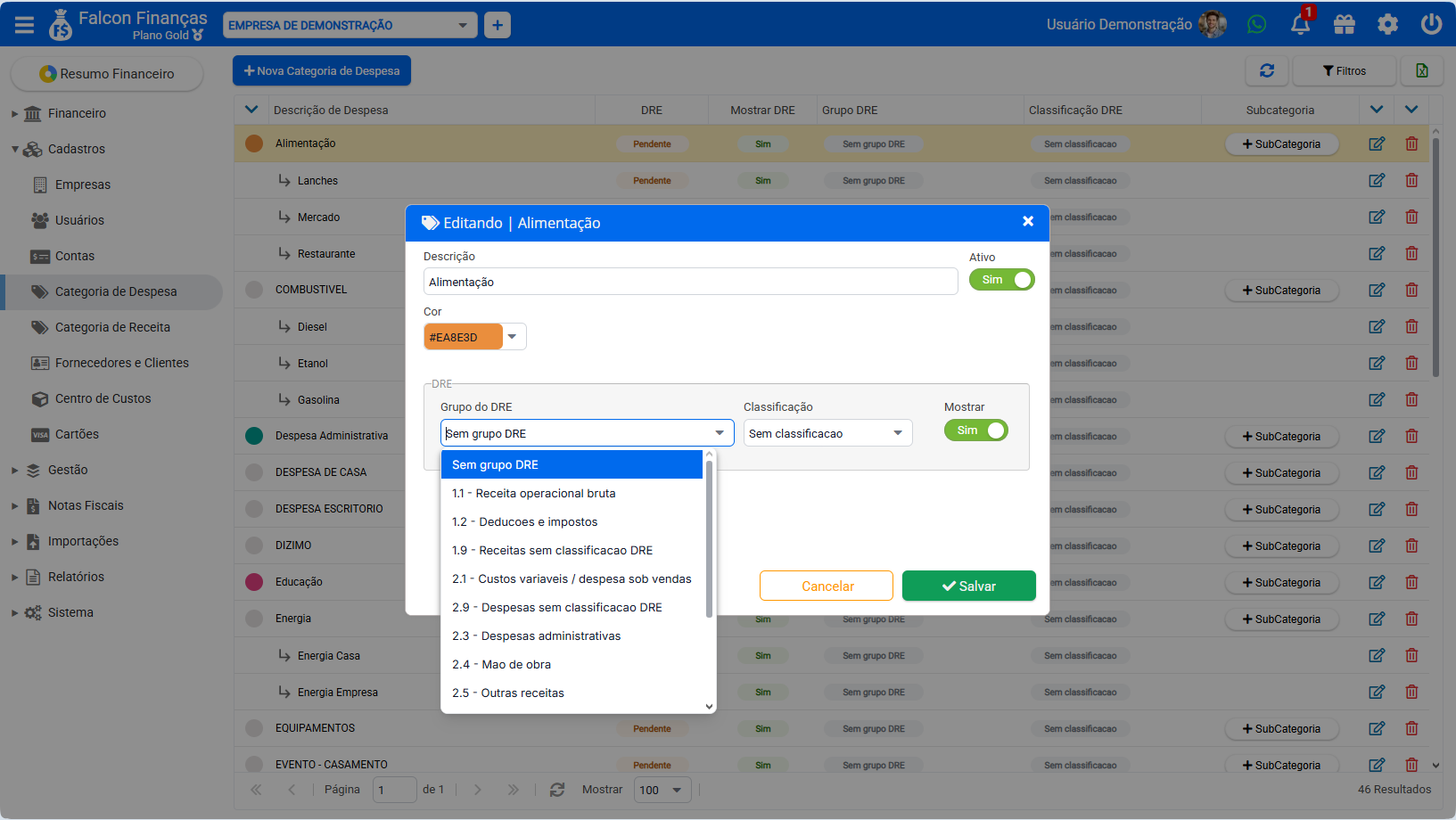Toggle the Ativo switch

(1002, 280)
